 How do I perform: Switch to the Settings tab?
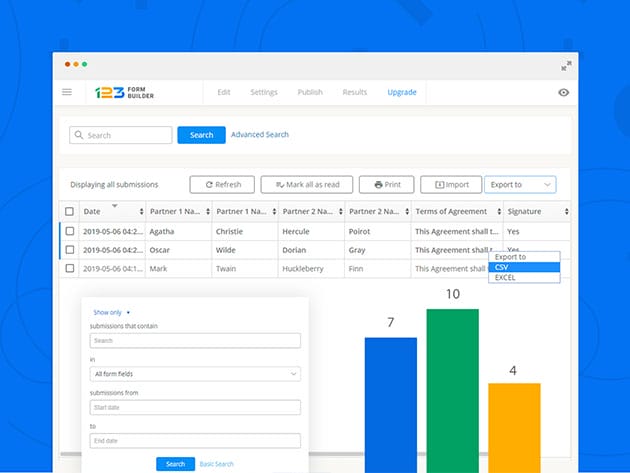pyautogui.click(x=264, y=92)
